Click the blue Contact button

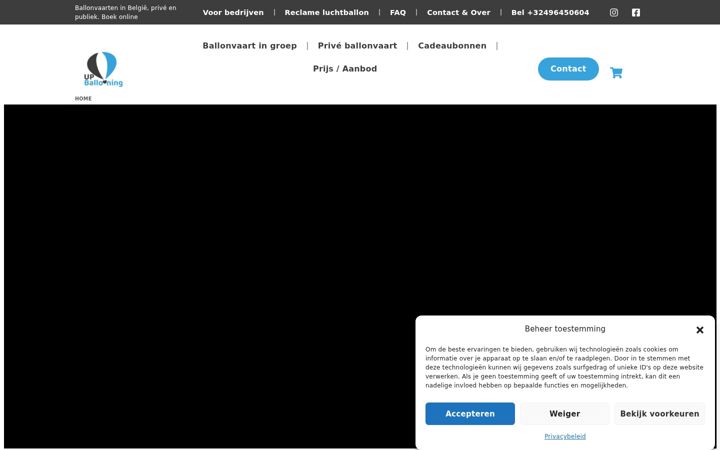click(568, 69)
